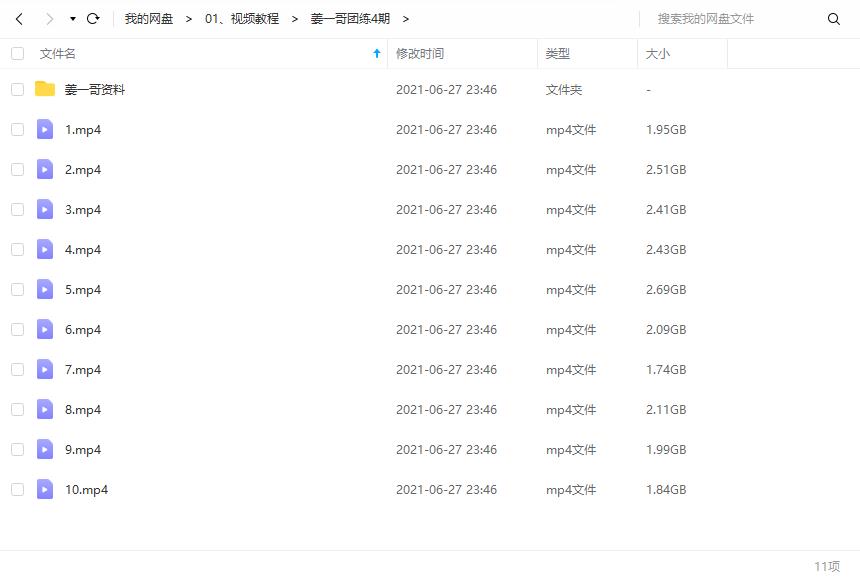
Task: Select file name 8.mp4
Action: point(83,410)
